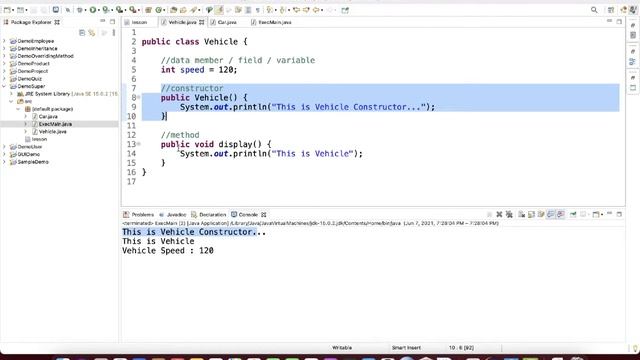Screen dimensions: 640x360
Task: Collapse the DemoSuper project
Action: (4, 86)
